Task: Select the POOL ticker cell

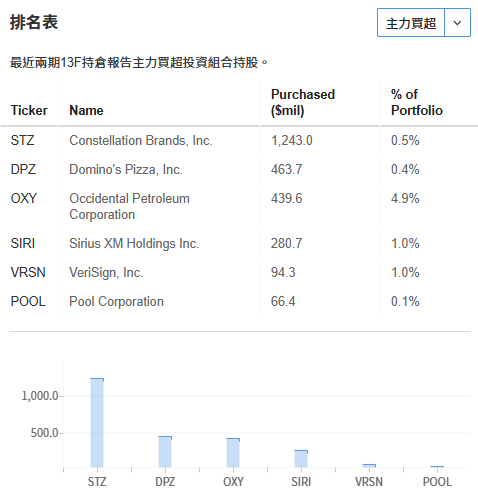Action: point(28,301)
